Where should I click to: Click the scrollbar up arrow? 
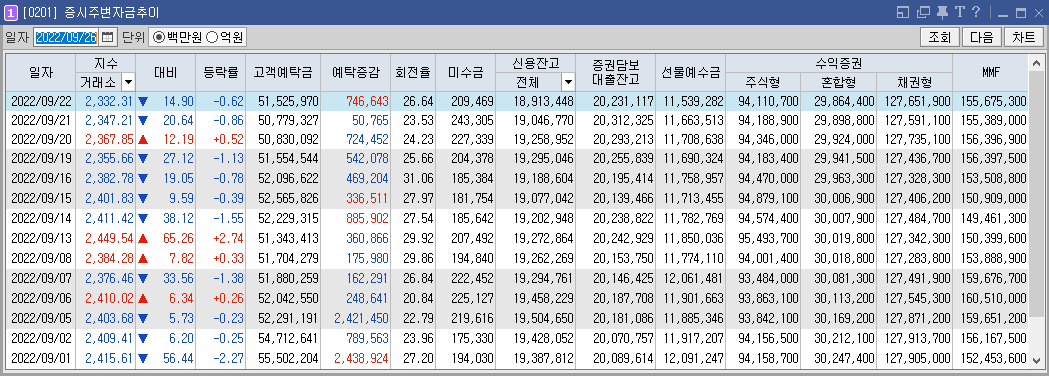[x=1036, y=64]
